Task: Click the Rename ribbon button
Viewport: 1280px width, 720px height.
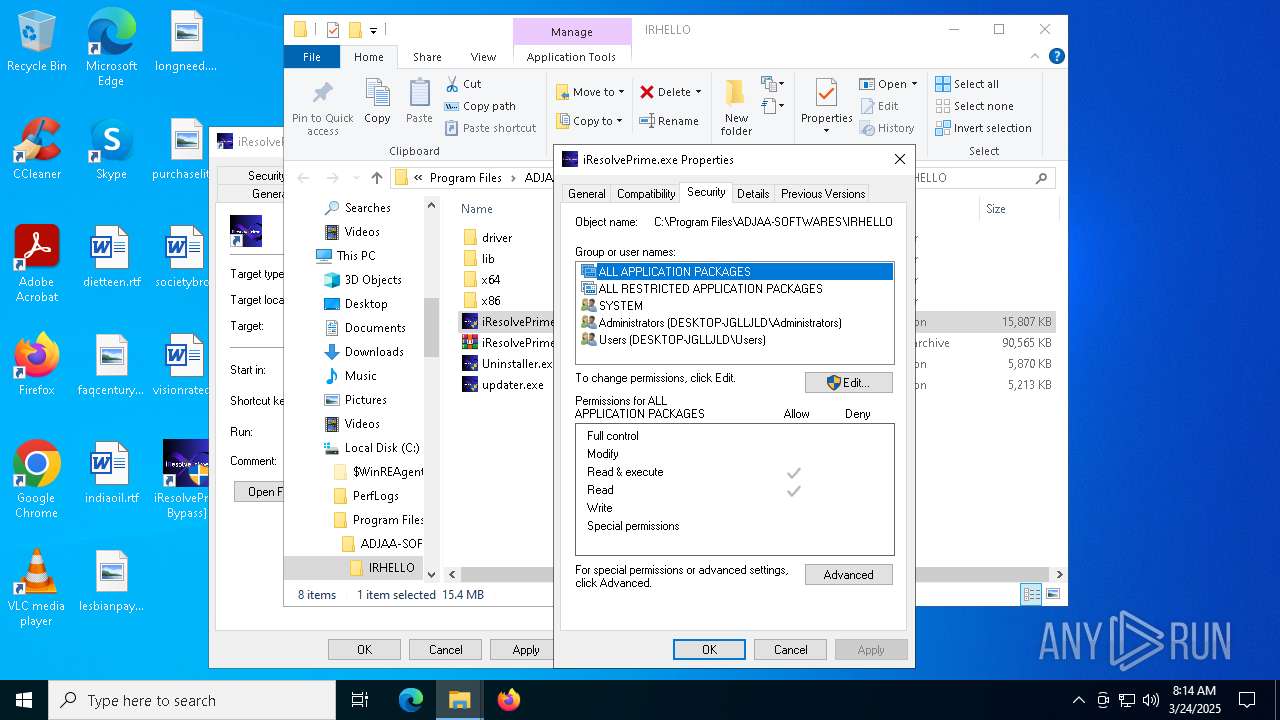Action: (x=669, y=121)
